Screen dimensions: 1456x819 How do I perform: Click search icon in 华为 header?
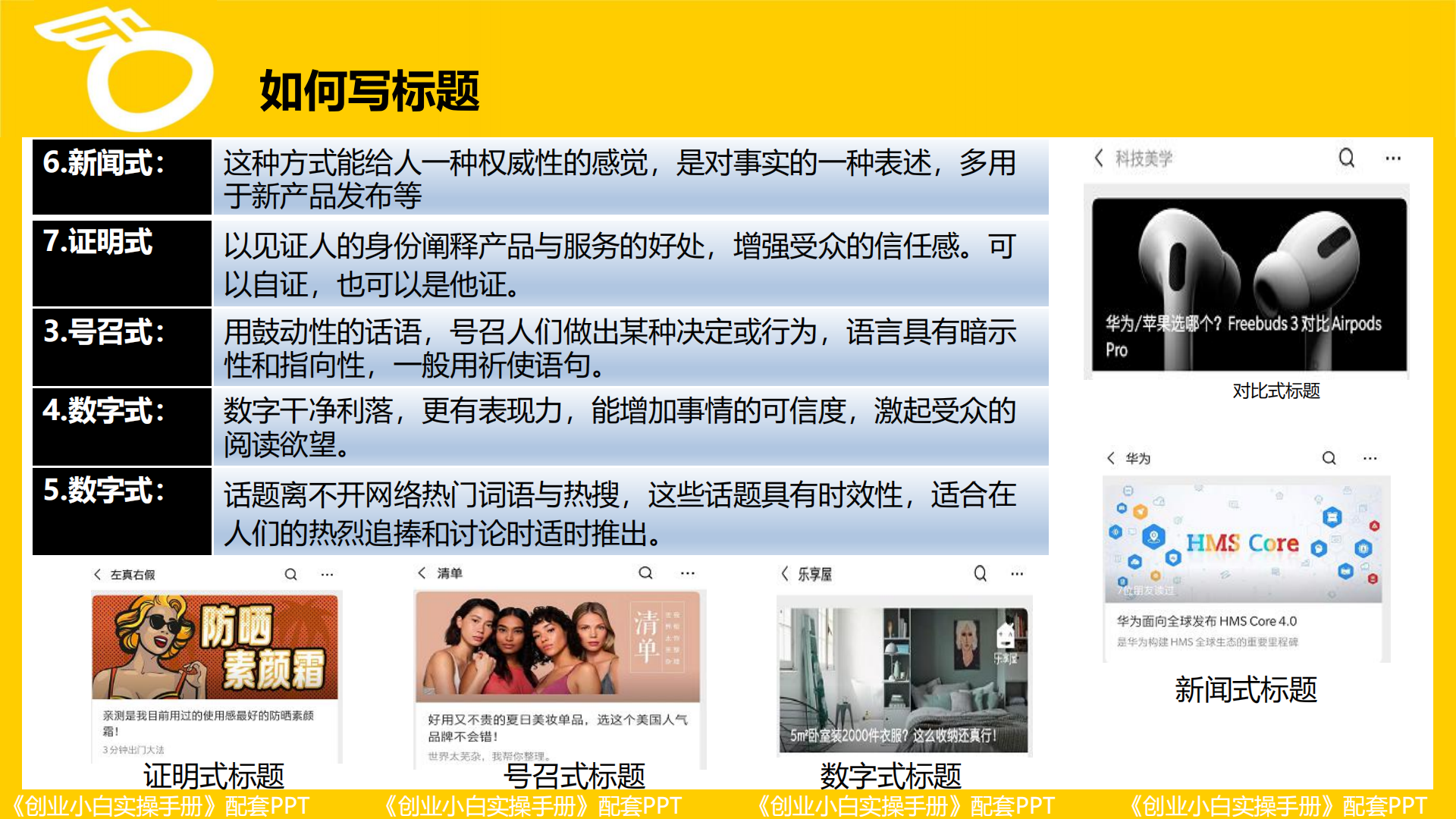point(1329,458)
